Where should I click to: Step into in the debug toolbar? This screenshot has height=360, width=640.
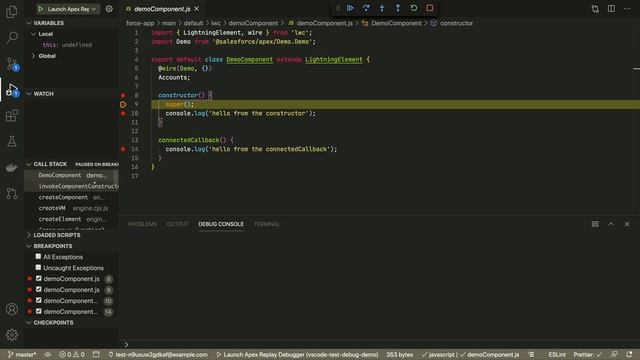382,8
